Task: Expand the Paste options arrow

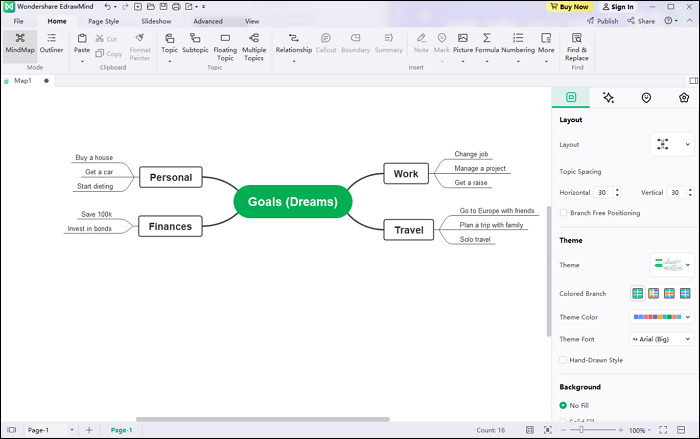Action: [82, 61]
